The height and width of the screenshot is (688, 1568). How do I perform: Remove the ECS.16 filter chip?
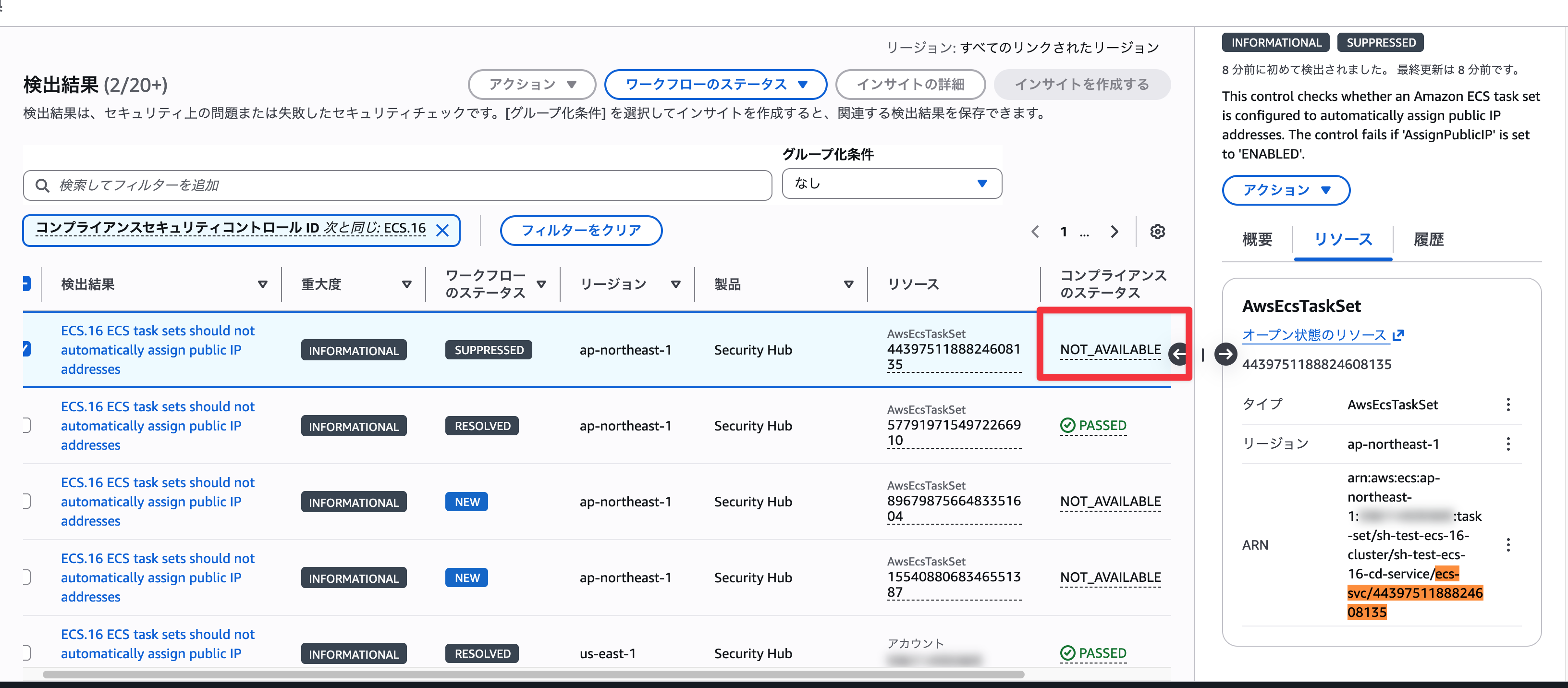tap(442, 230)
